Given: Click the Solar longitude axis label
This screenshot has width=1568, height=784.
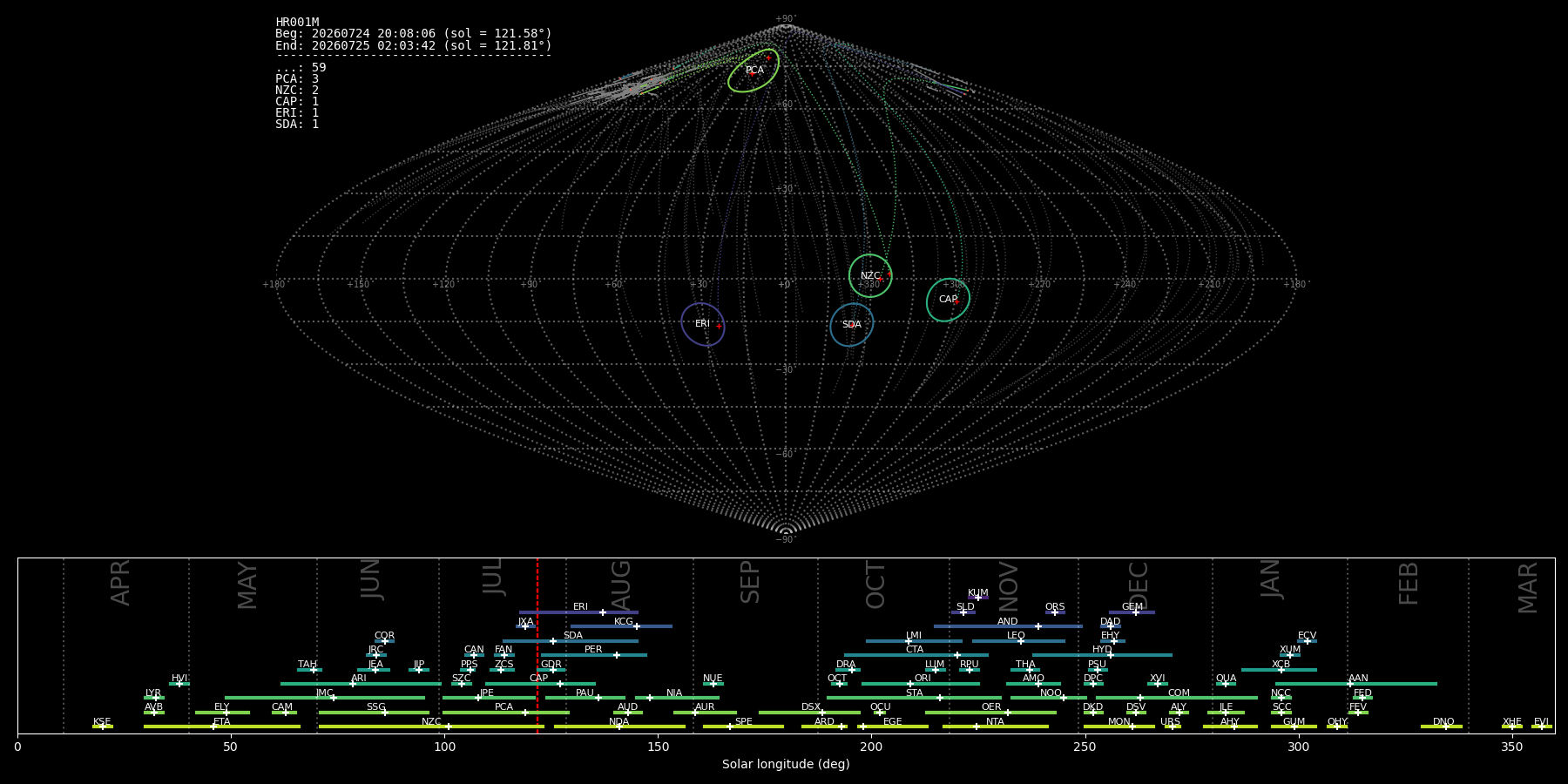Looking at the screenshot, I should (786, 764).
